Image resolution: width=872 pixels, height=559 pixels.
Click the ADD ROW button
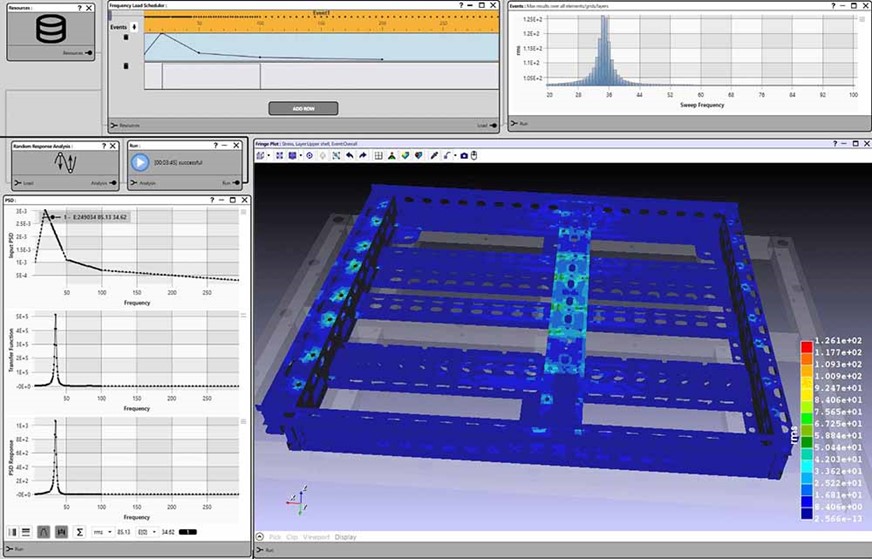(303, 108)
